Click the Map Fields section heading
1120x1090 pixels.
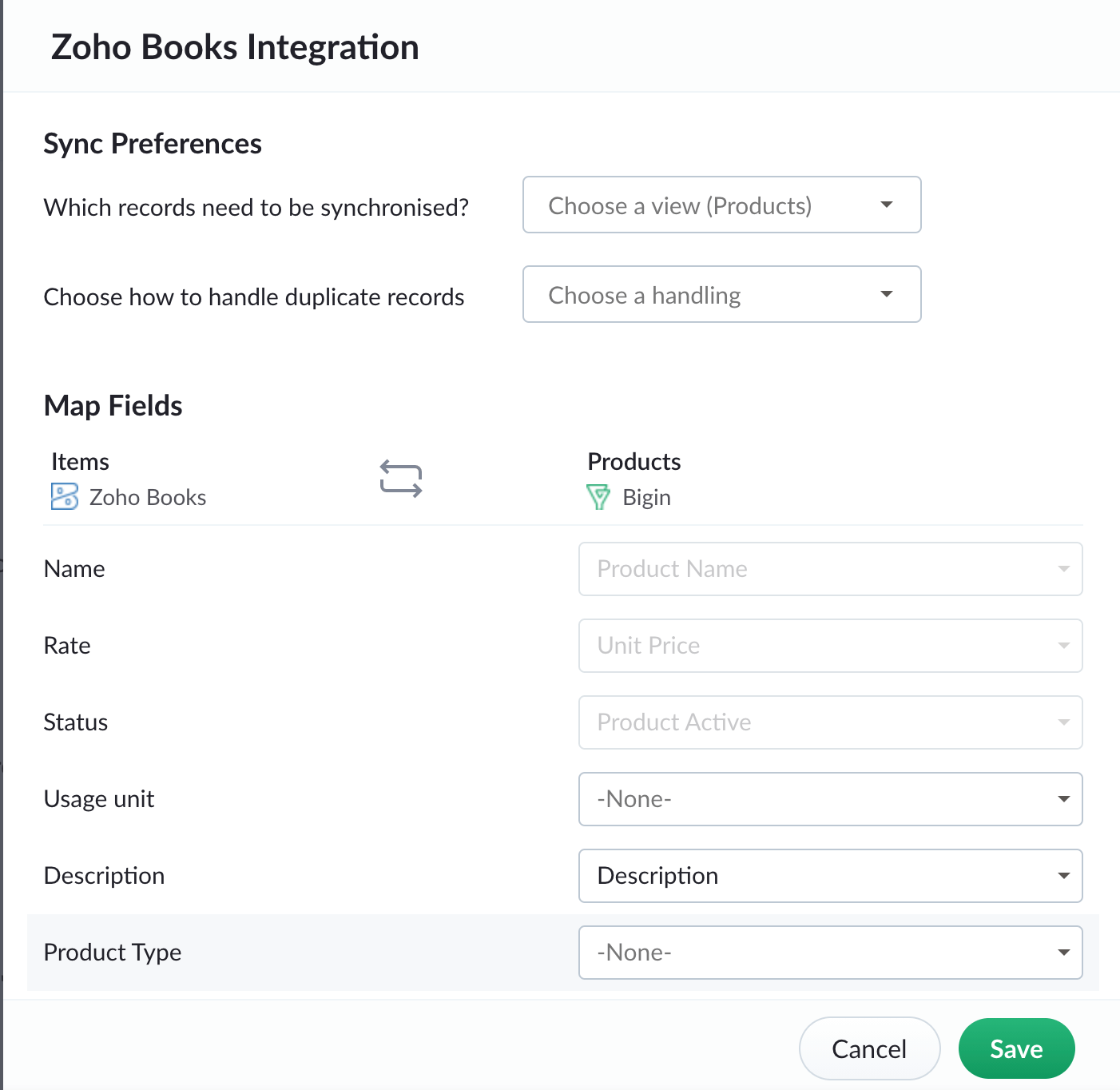pyautogui.click(x=113, y=406)
